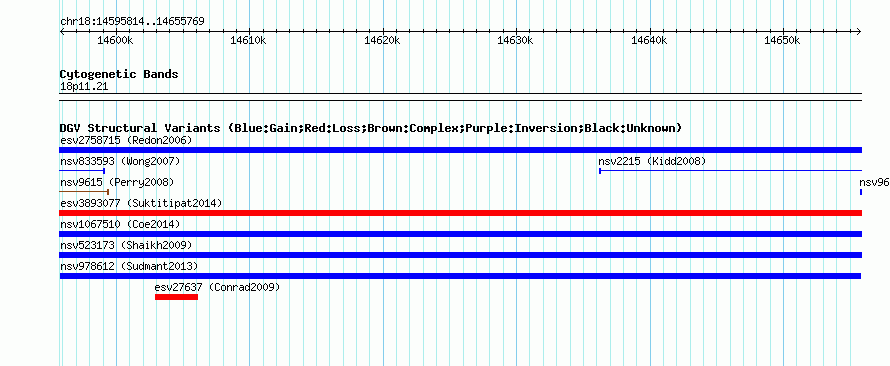Click the short blue nsv833593 variant bar
890x366 pixels.
[82, 171]
